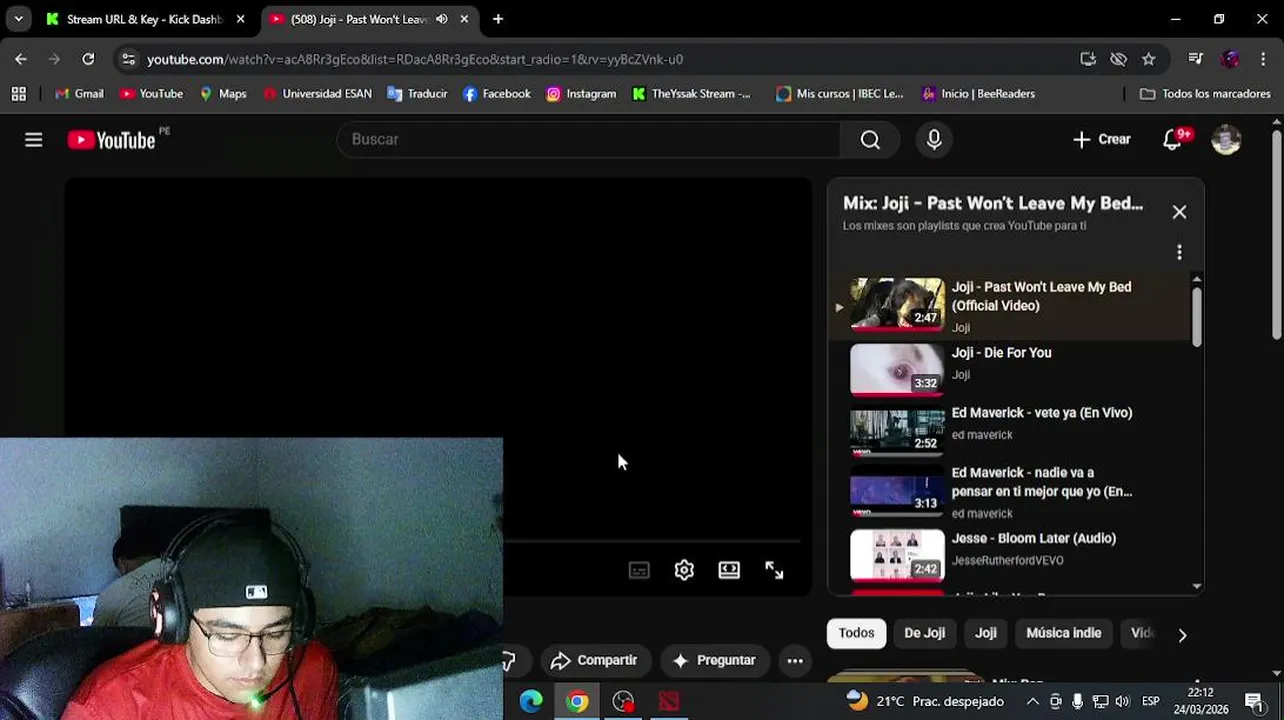Open video player settings gear
Viewport: 1284px width, 720px height.
point(684,570)
